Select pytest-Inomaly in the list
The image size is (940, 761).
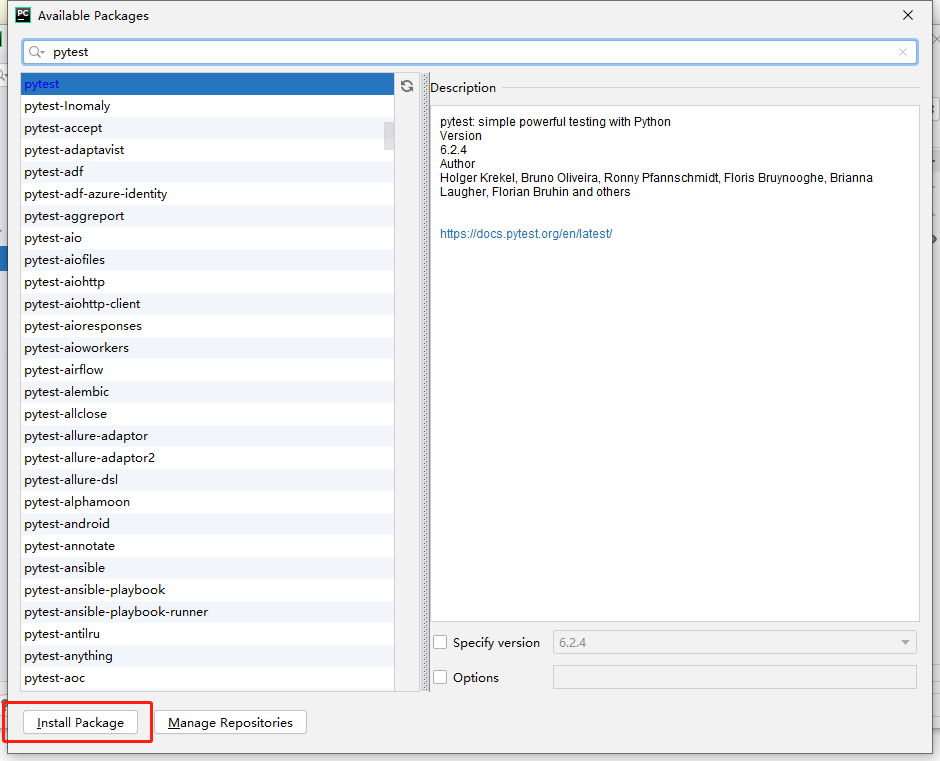coord(207,106)
